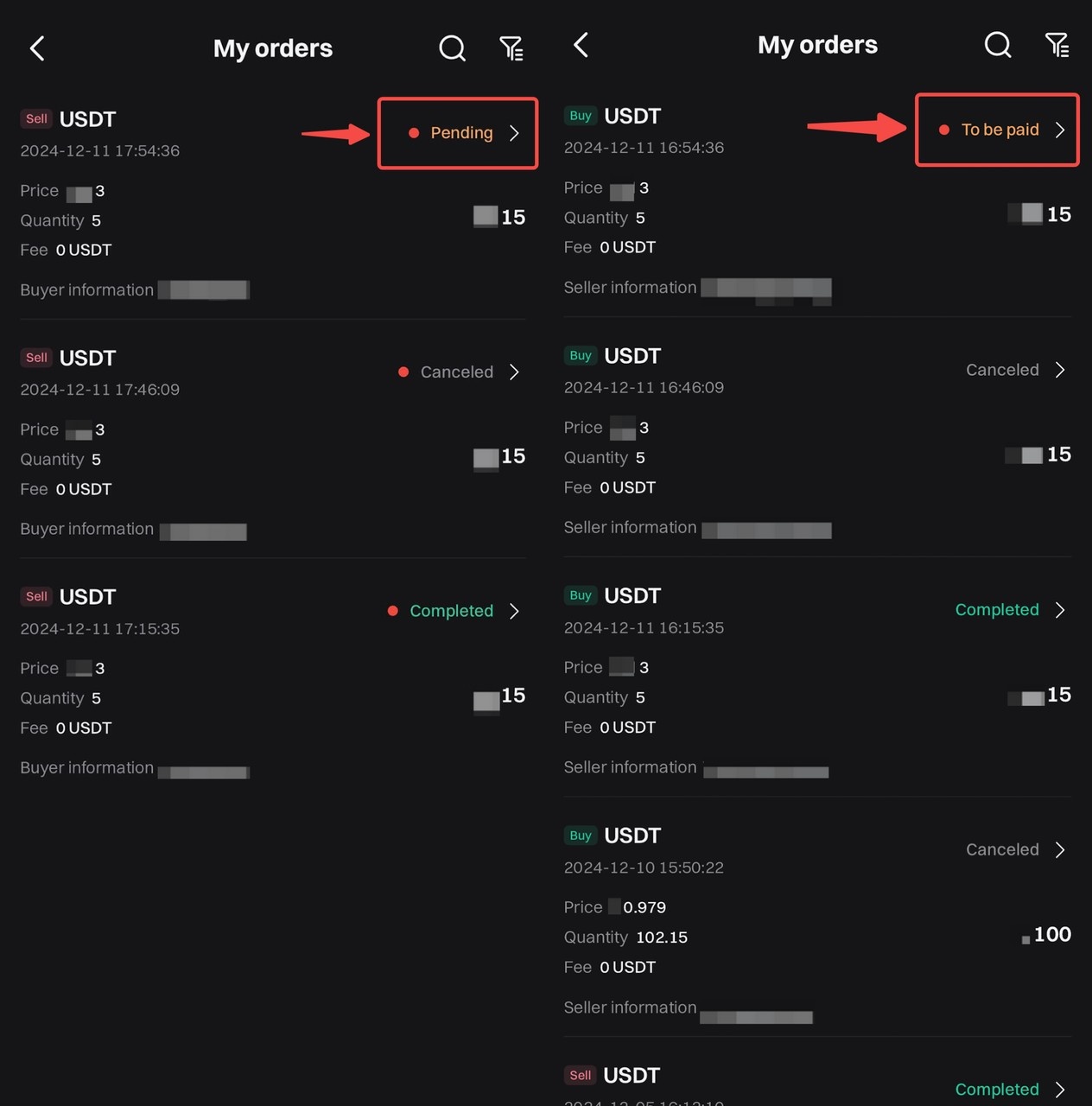Click the Sell tag on 17:54:36 order
This screenshot has width=1092, height=1106.
pyautogui.click(x=36, y=119)
